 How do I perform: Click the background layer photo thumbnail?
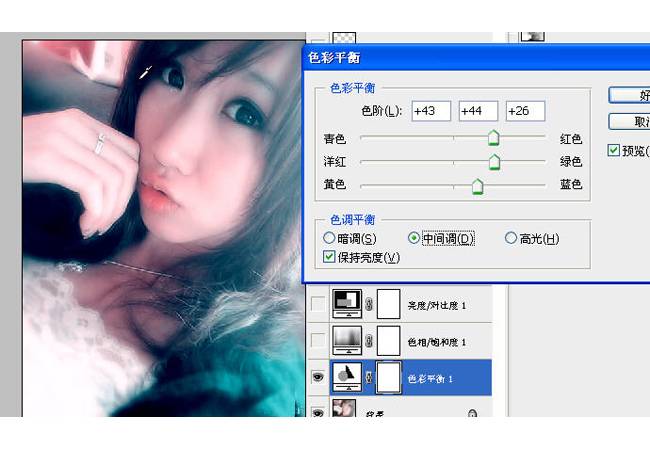click(x=344, y=408)
